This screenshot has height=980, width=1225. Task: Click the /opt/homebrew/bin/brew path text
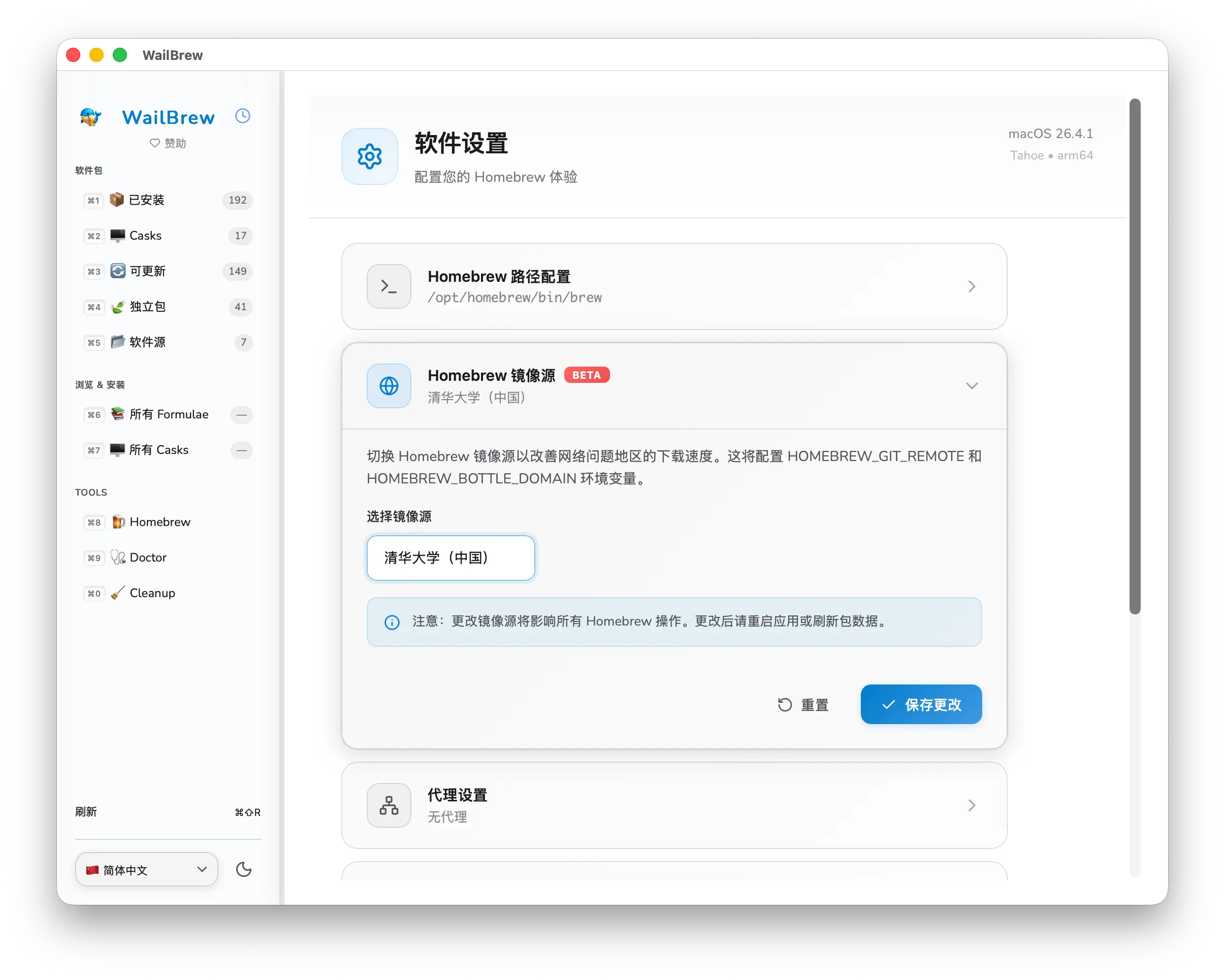point(515,298)
